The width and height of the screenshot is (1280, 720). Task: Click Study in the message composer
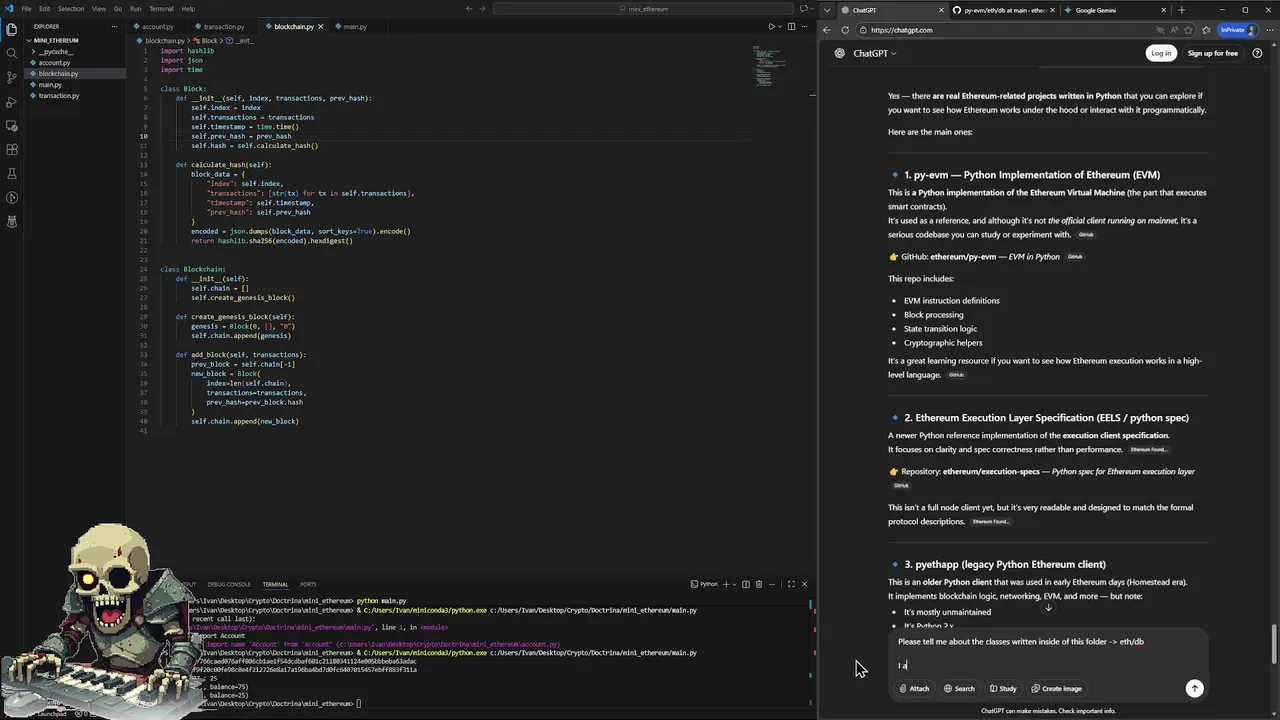coord(1003,688)
